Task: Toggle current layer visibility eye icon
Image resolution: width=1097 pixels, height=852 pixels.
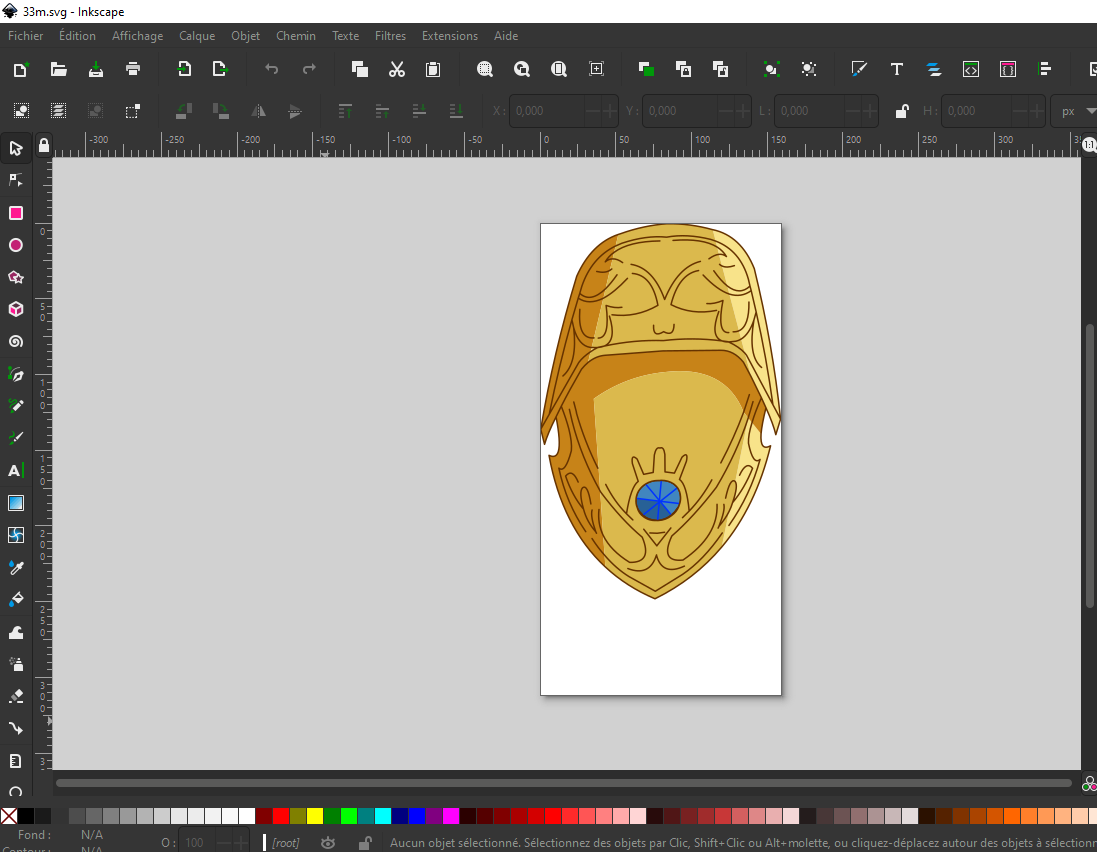Action: 328,843
